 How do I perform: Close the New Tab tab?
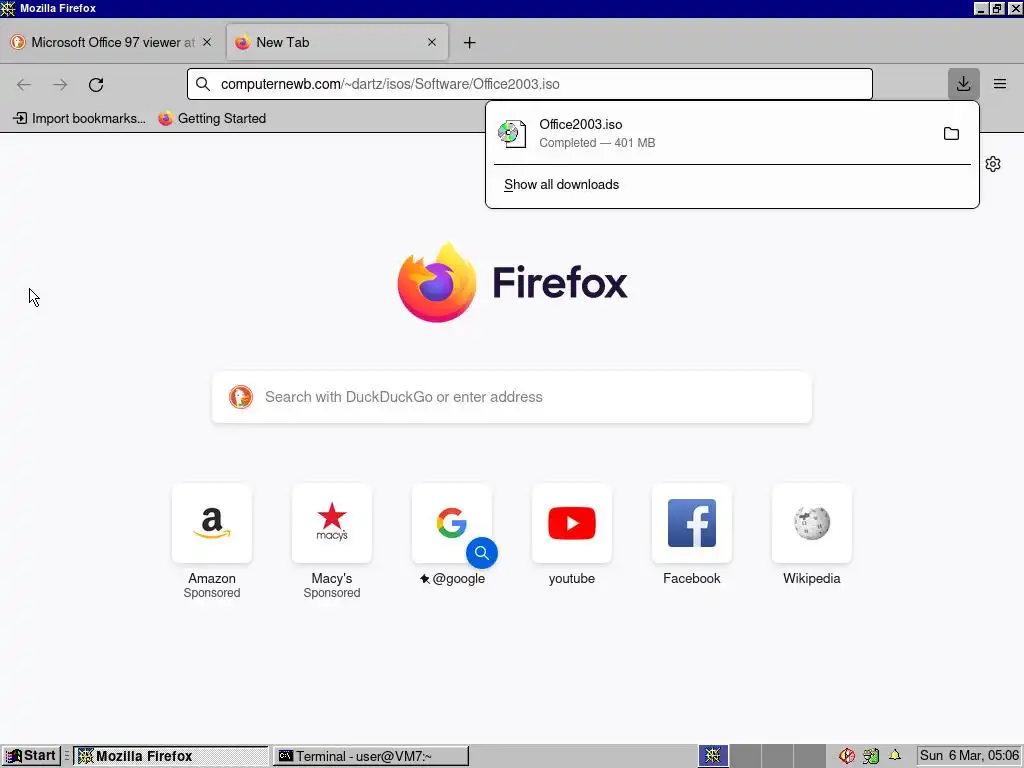tap(432, 42)
